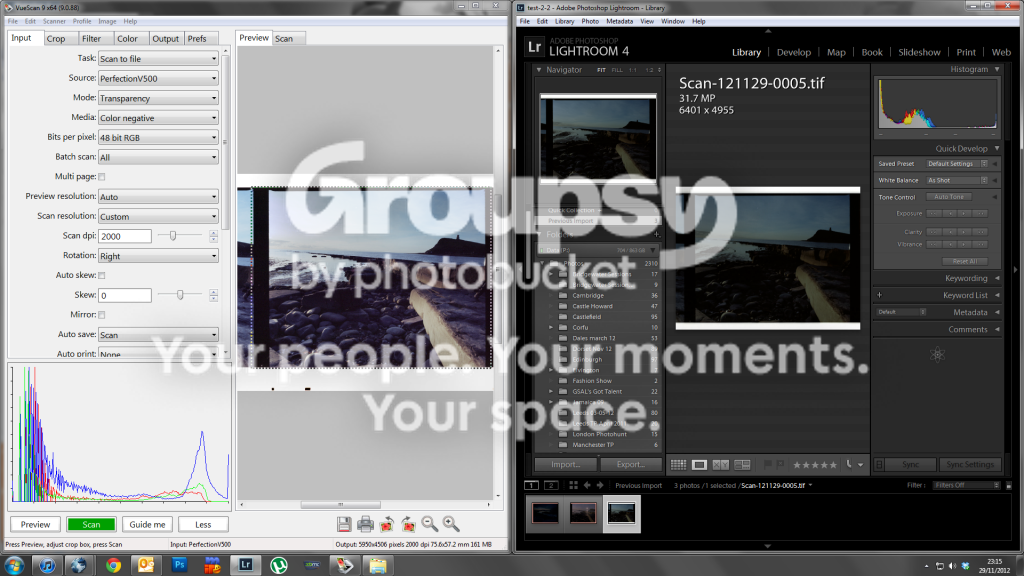
Task: Click the zoom in magnifier icon
Action: click(451, 524)
